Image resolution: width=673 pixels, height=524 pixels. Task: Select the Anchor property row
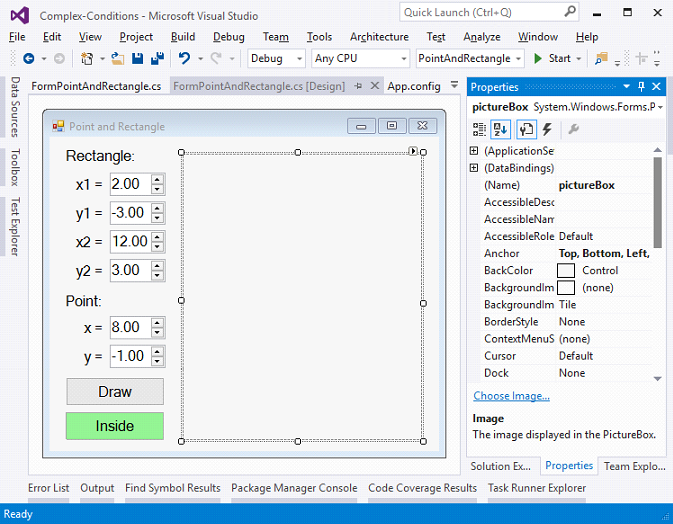point(567,254)
